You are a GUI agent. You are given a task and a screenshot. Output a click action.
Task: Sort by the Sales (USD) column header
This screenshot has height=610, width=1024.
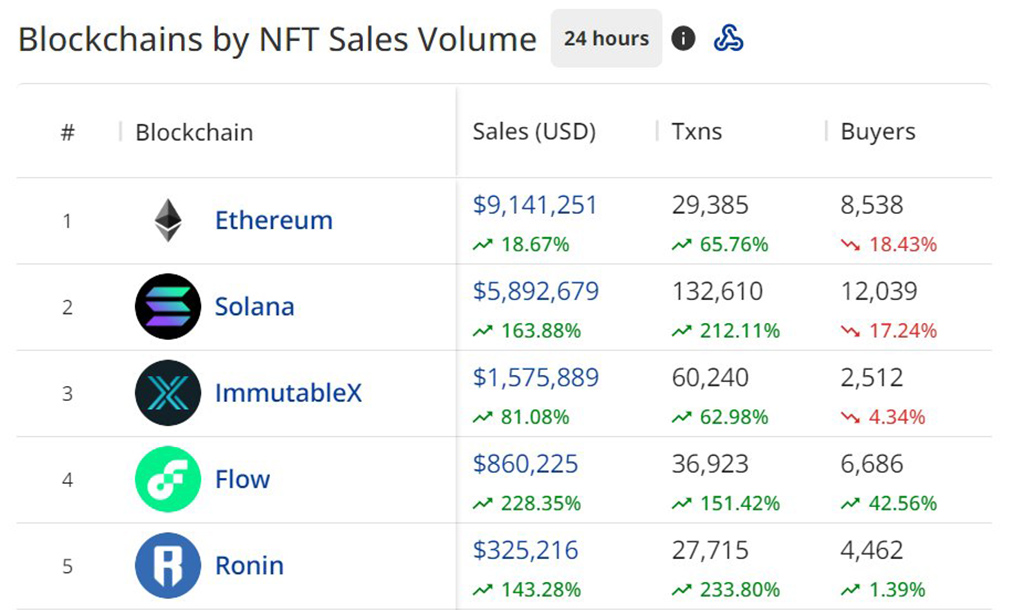pos(534,131)
